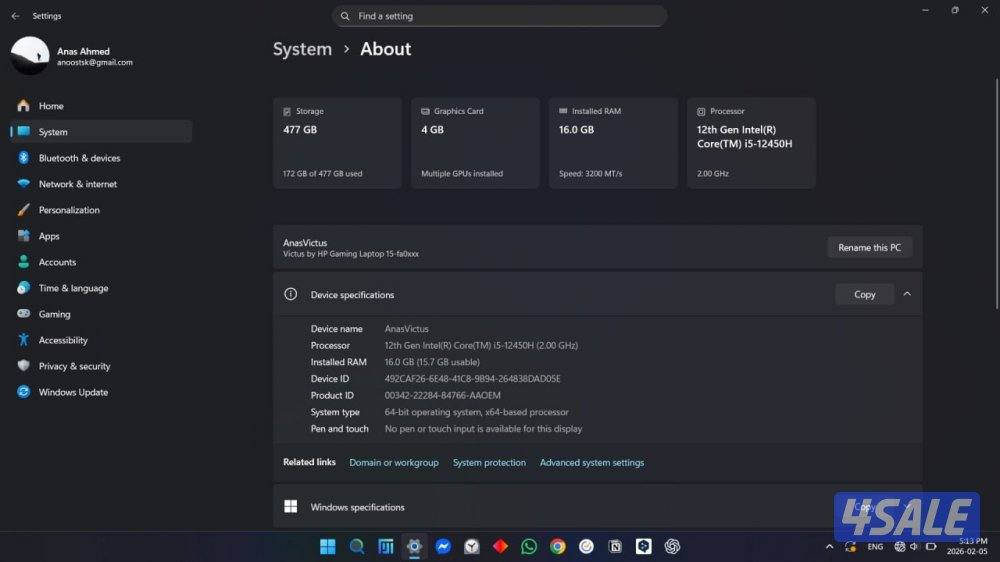Select System in the sidebar
Viewport: 1000px width, 562px height.
coord(102,132)
